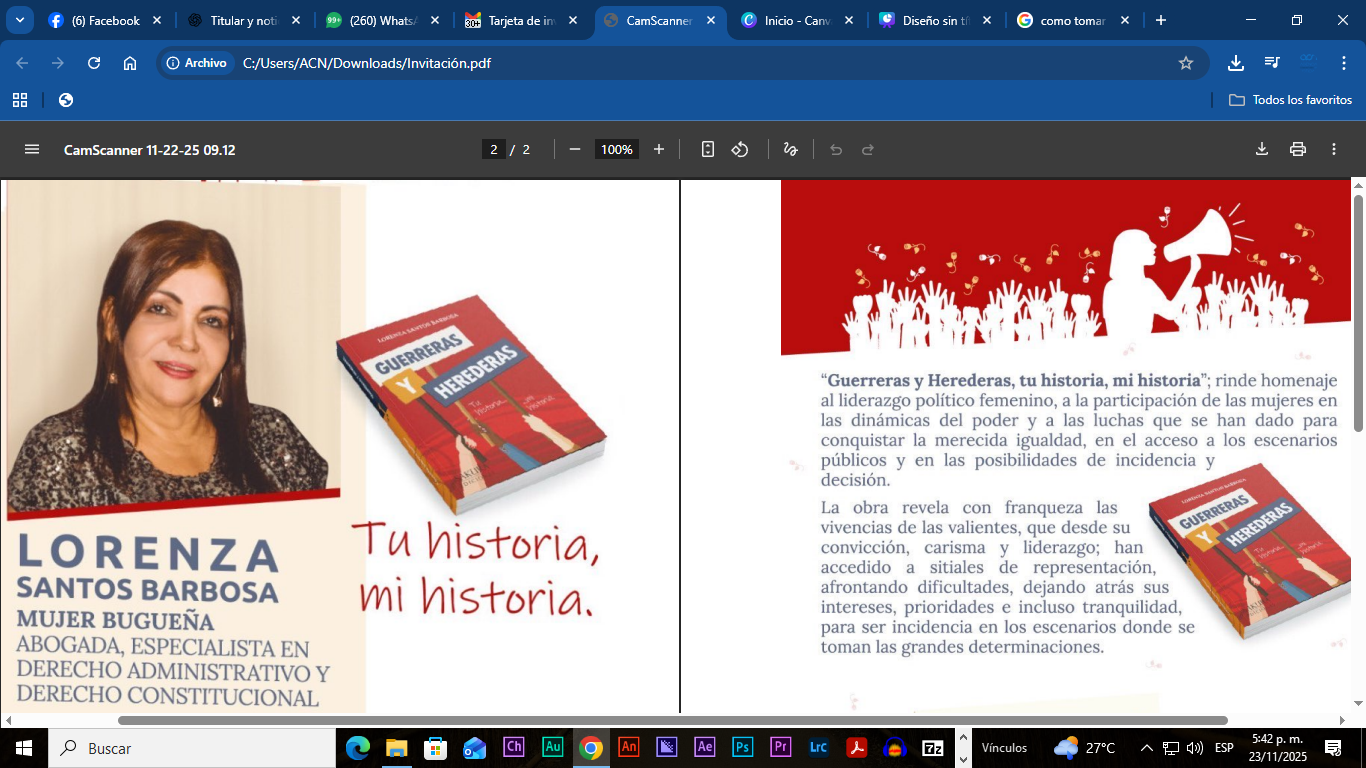Launch Adobe Photoshop from the taskbar
Viewport: 1366px width, 768px height.
(743, 748)
